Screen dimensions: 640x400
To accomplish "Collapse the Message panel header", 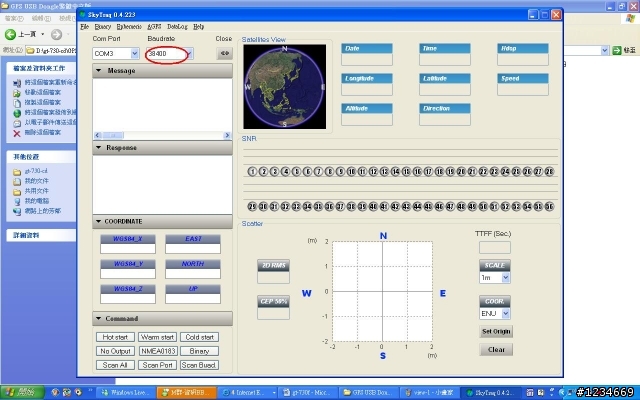I will [x=162, y=71].
